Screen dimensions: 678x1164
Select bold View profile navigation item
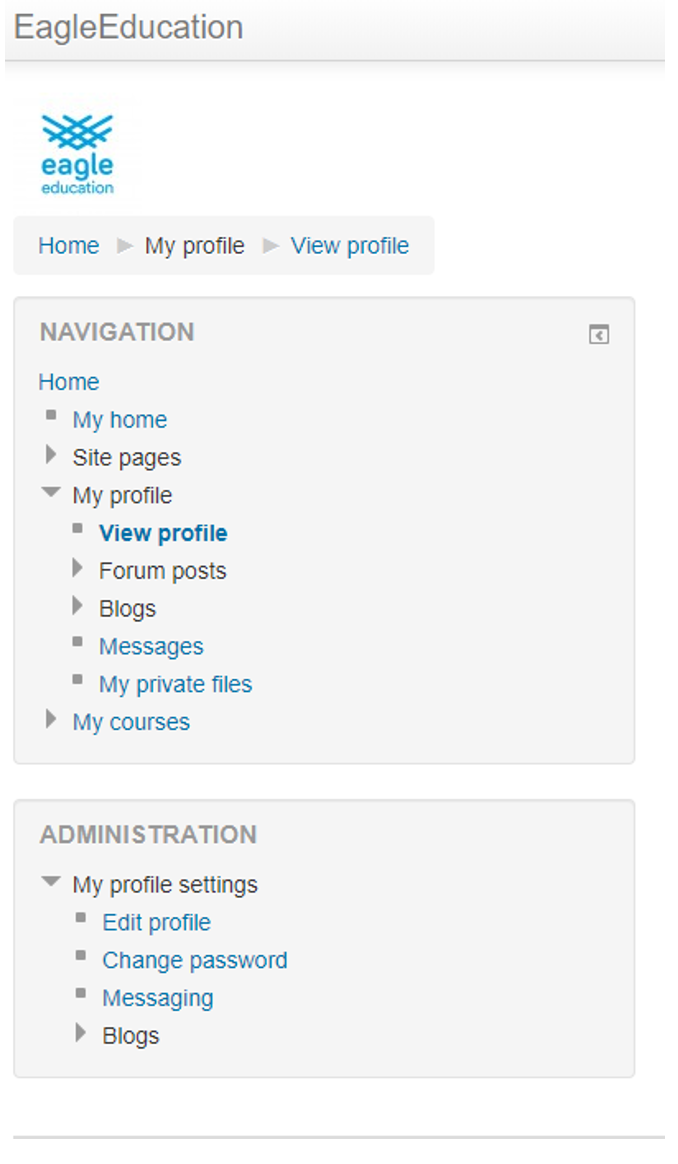pyautogui.click(x=163, y=533)
